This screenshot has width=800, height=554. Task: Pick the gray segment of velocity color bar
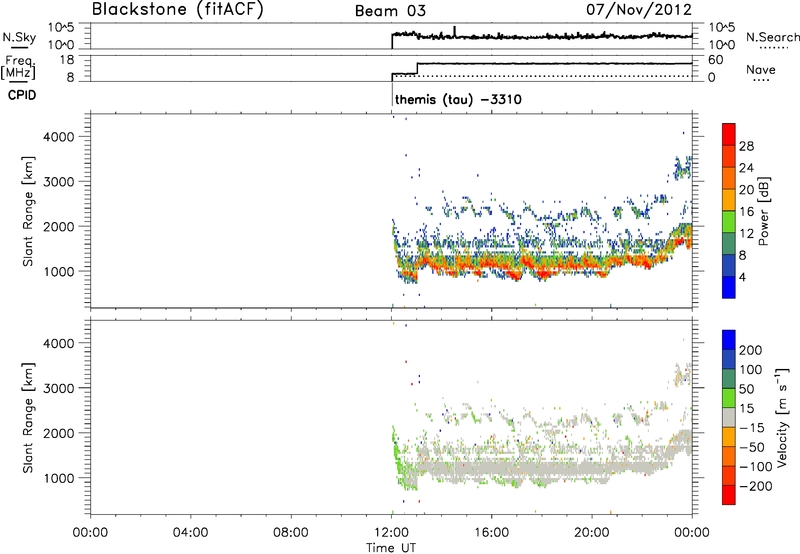coord(729,418)
